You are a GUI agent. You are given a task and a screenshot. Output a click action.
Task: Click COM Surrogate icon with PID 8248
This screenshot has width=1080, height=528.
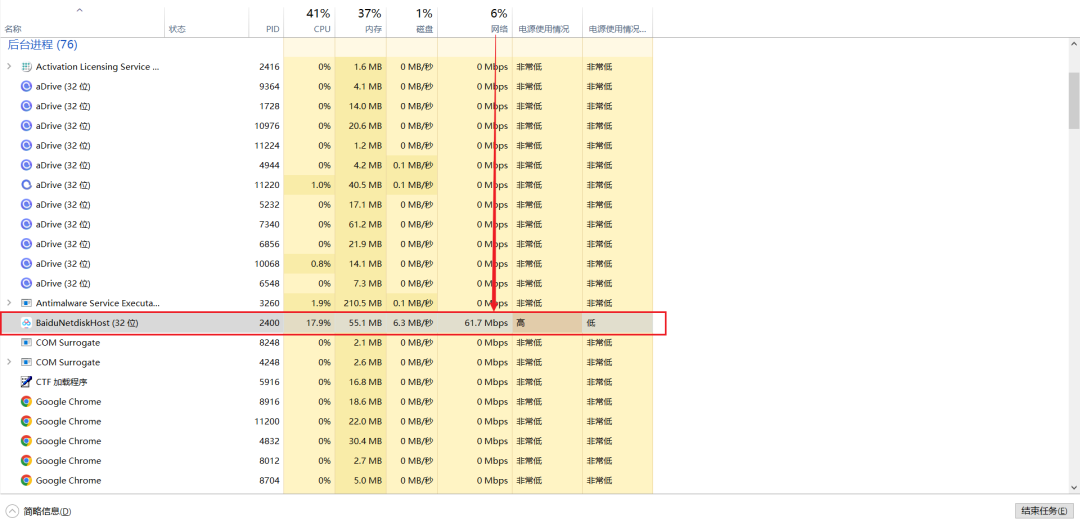27,343
